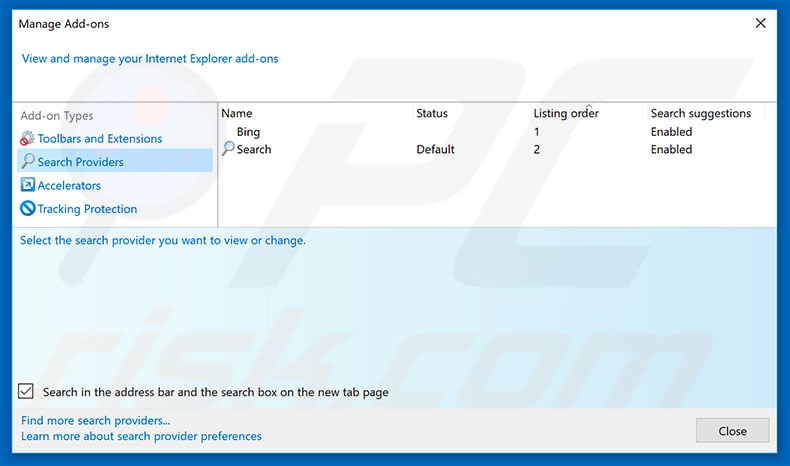The height and width of the screenshot is (466, 790).
Task: Open Learn more about search provider preferences
Action: [141, 436]
